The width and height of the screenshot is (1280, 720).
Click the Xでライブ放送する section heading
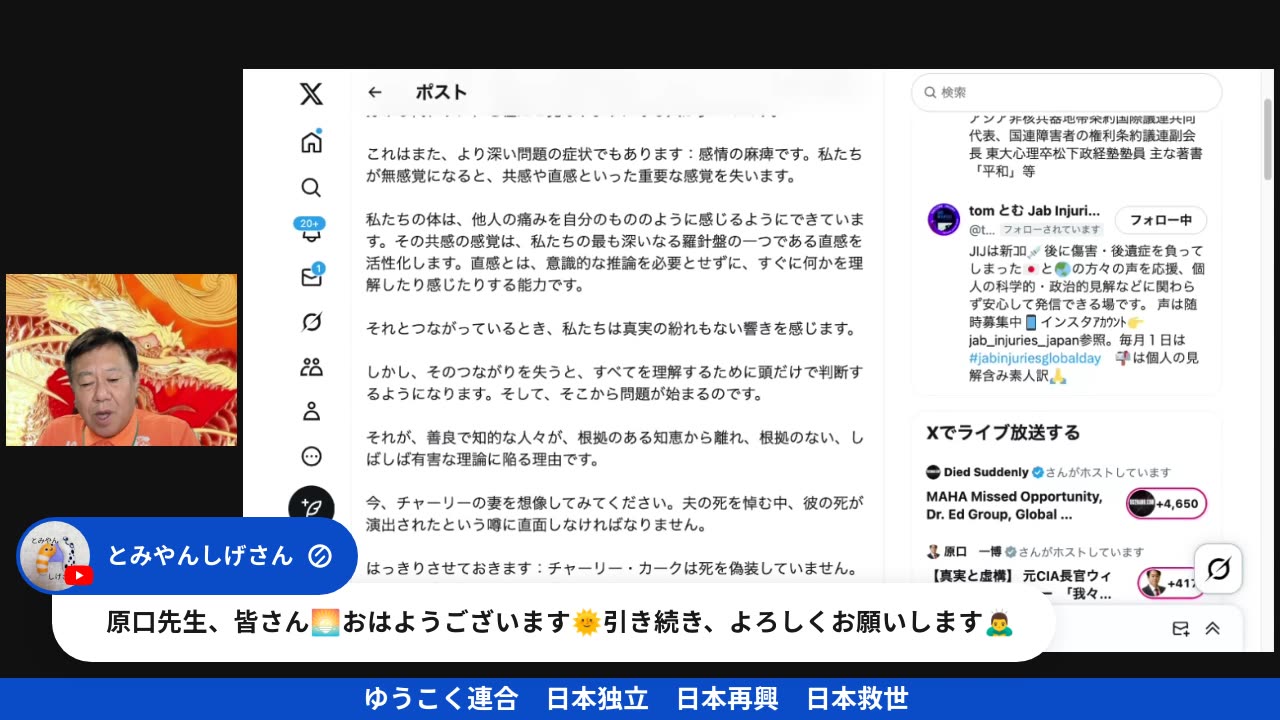[x=1003, y=433]
